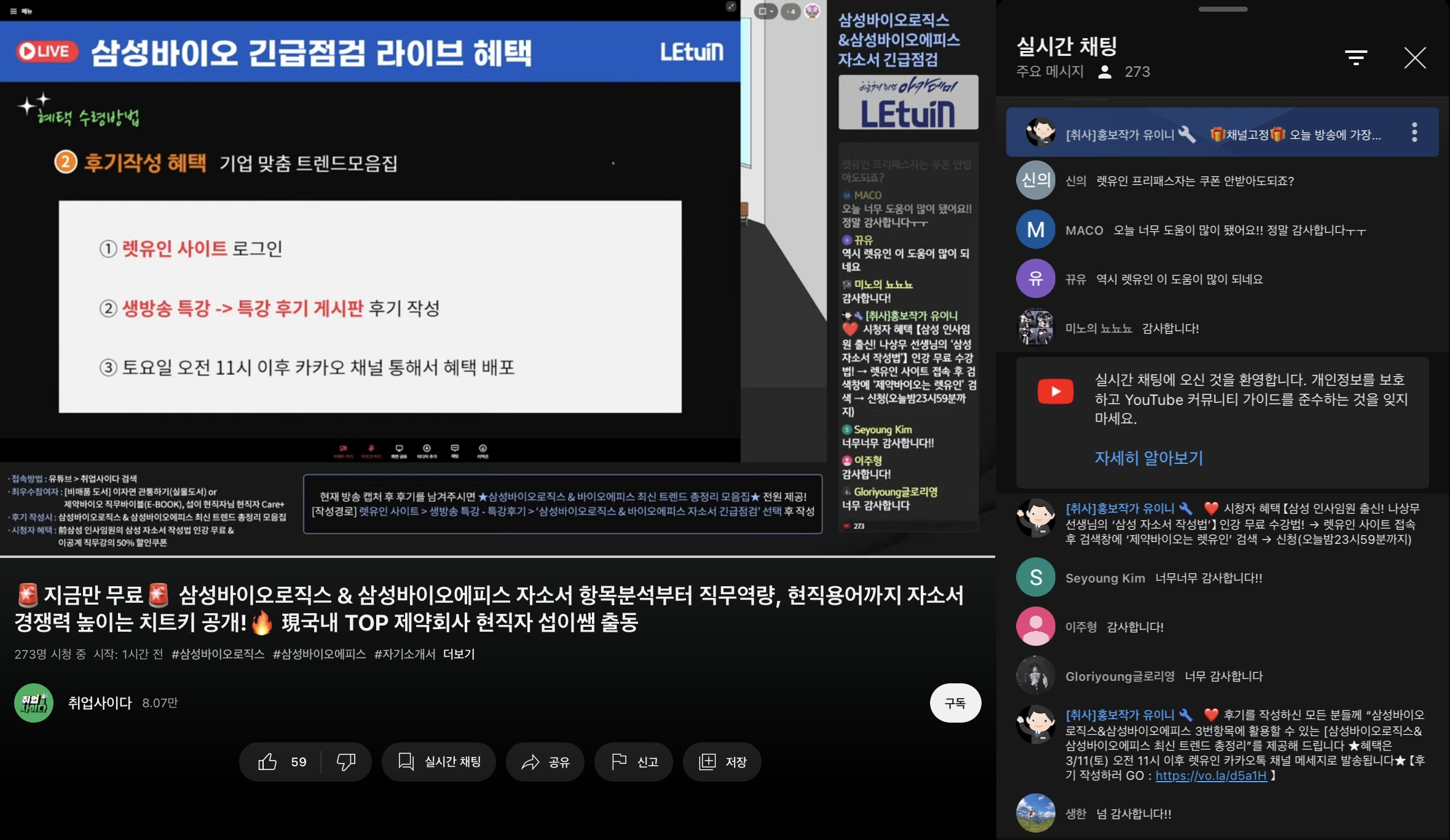Click YouTube logo in welcome notice
Viewport: 1450px width, 840px height.
click(1055, 391)
